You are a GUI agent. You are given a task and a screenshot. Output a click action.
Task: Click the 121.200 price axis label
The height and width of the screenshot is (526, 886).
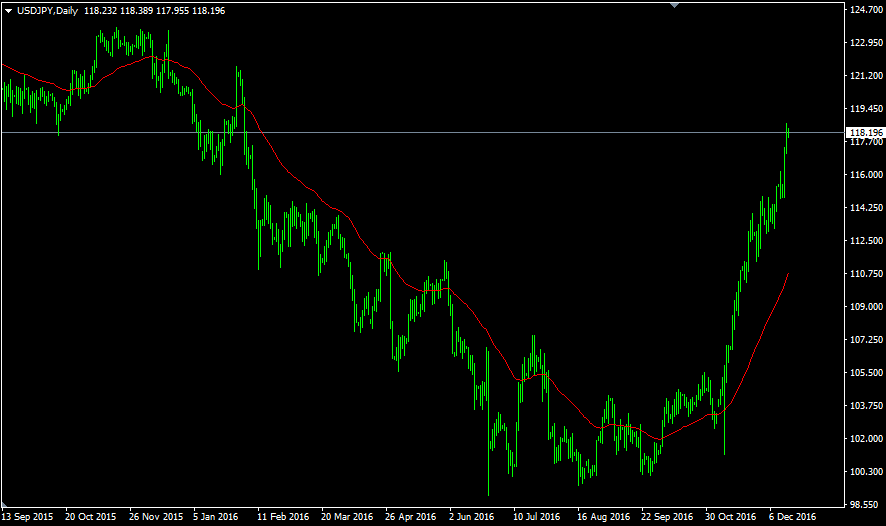(866, 76)
